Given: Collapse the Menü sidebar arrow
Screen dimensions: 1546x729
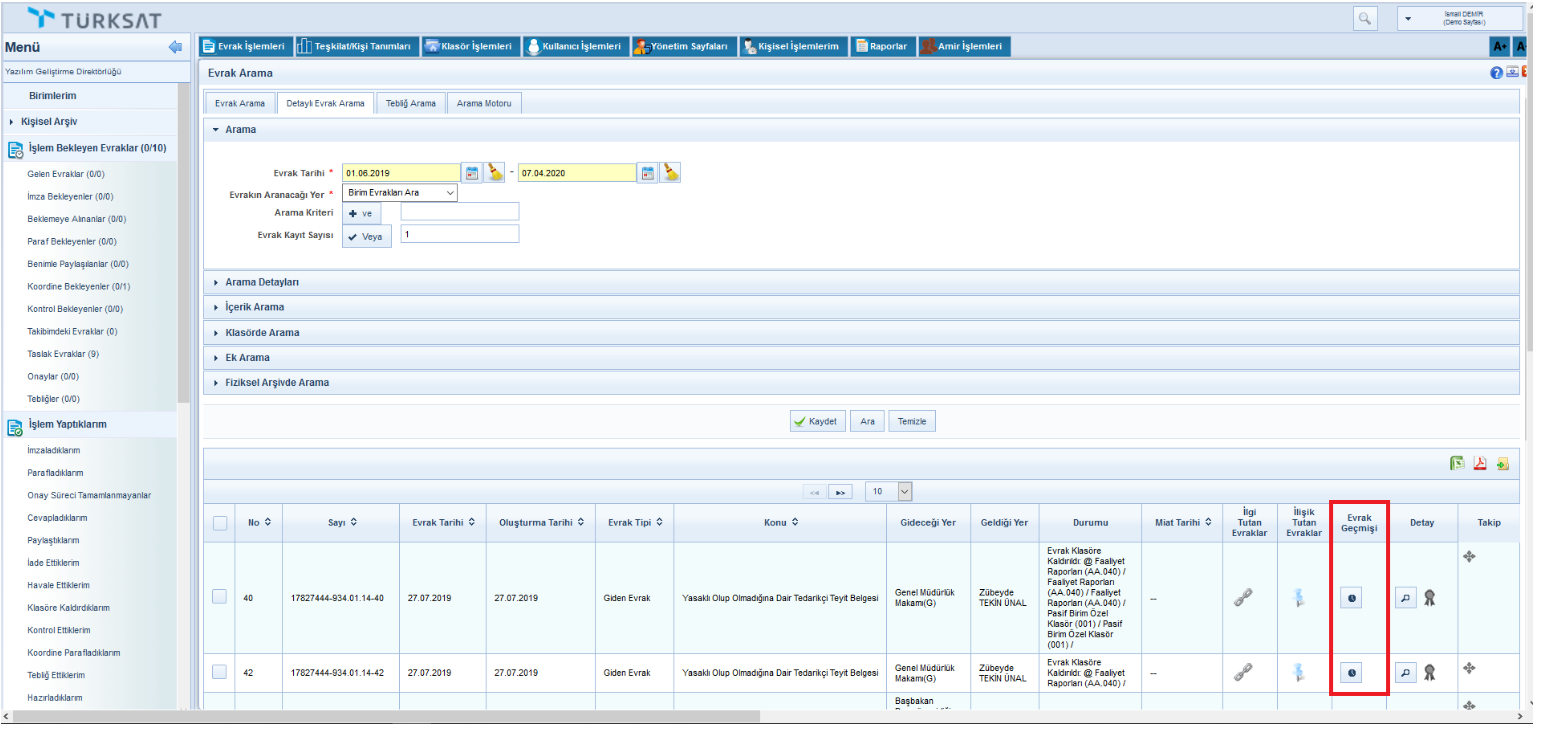Looking at the screenshot, I should 175,47.
